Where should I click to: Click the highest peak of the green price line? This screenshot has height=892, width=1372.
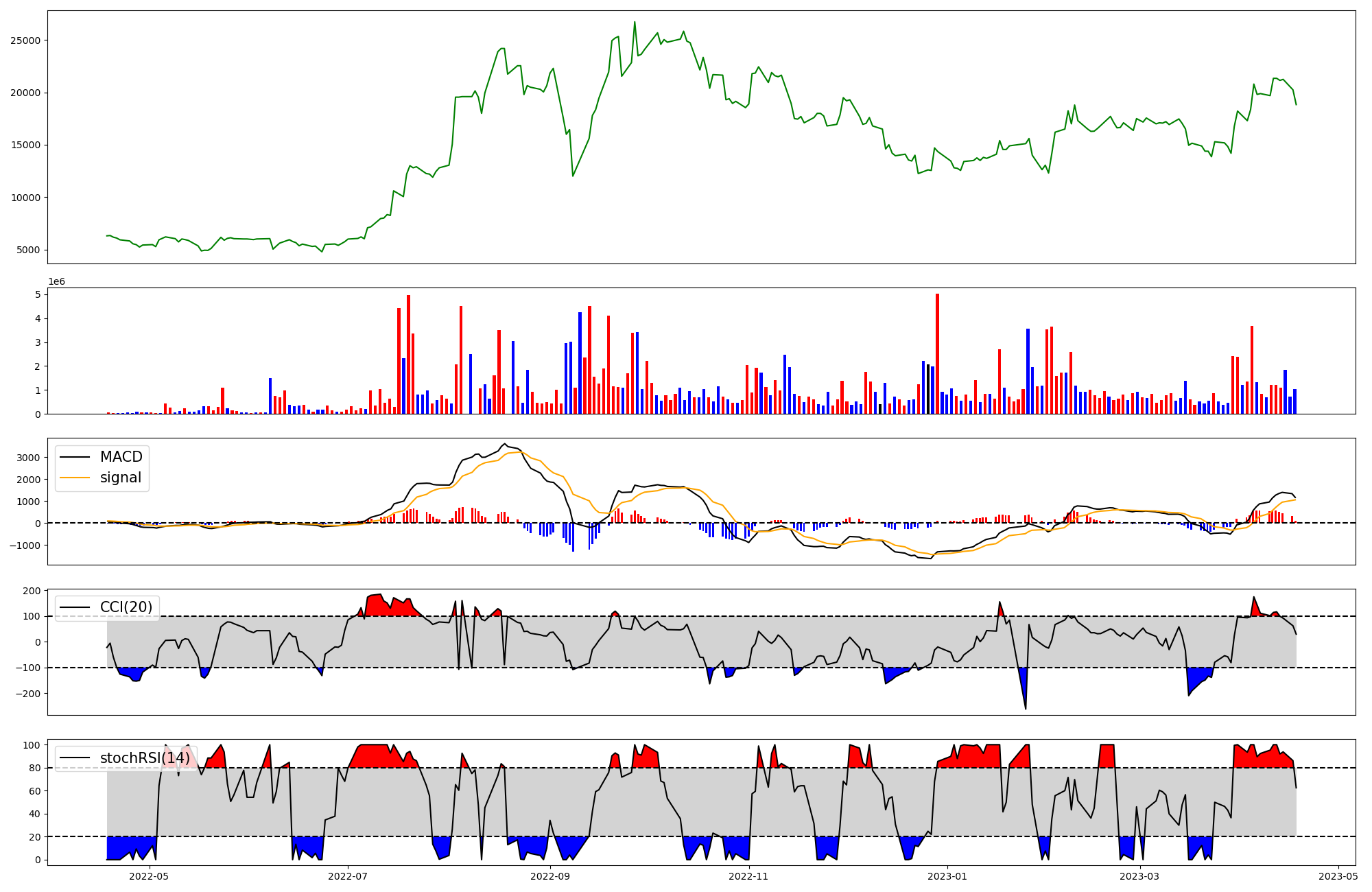click(635, 23)
